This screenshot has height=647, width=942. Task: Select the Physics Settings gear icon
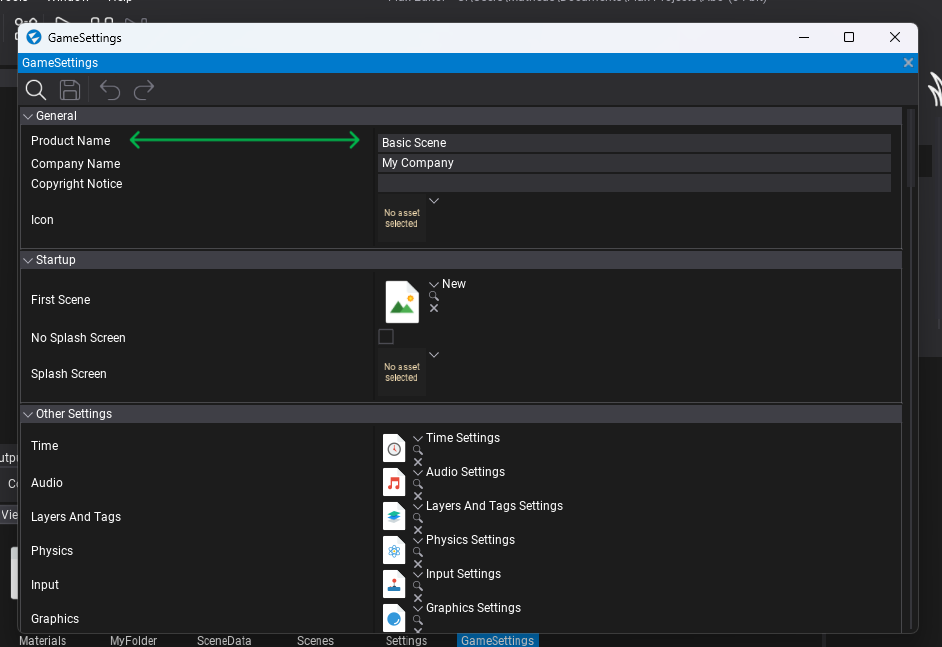[x=394, y=550]
